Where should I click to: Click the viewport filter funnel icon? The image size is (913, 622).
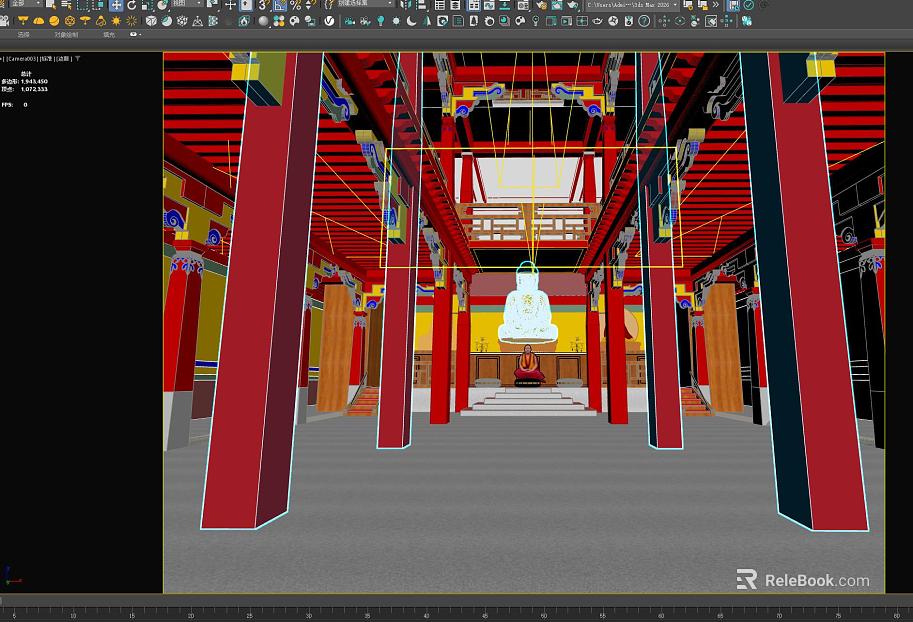(77, 59)
